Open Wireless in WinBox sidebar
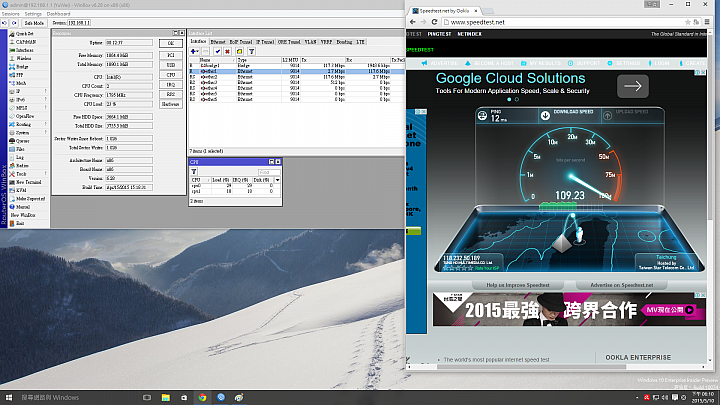Viewport: 720px width, 405px height. tap(24, 58)
